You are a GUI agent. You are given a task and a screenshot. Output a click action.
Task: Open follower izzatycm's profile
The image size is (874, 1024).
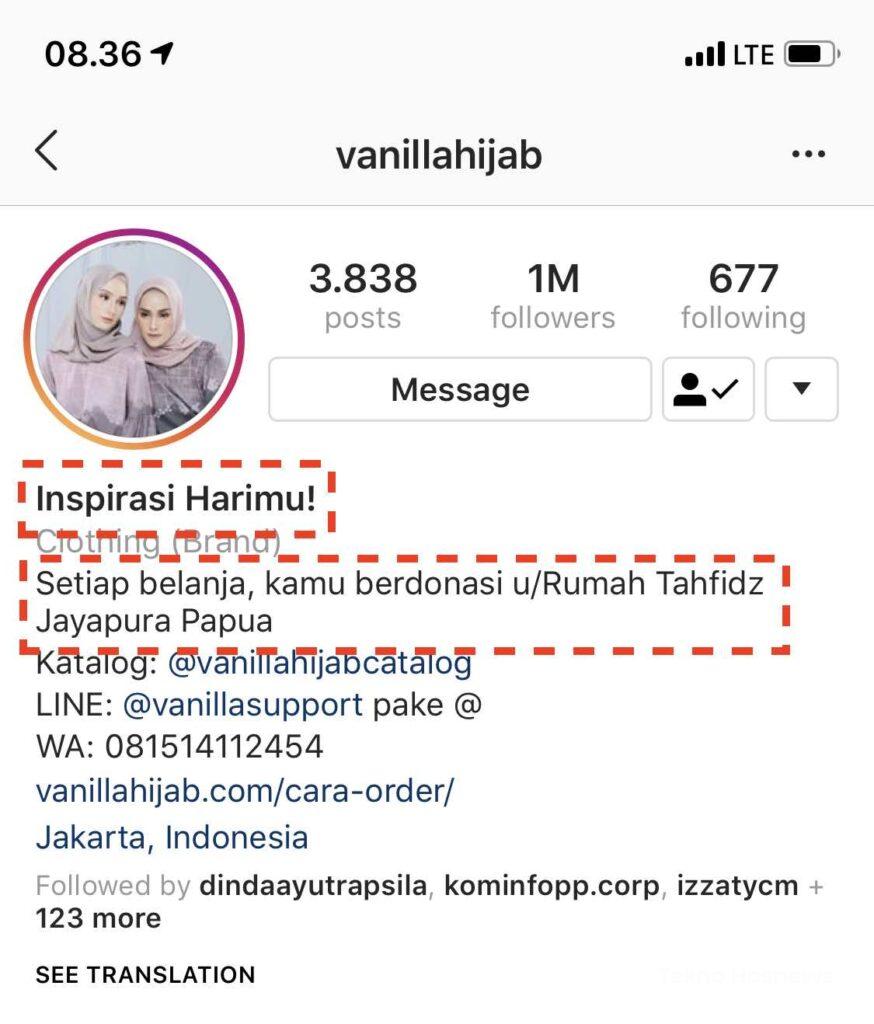737,886
